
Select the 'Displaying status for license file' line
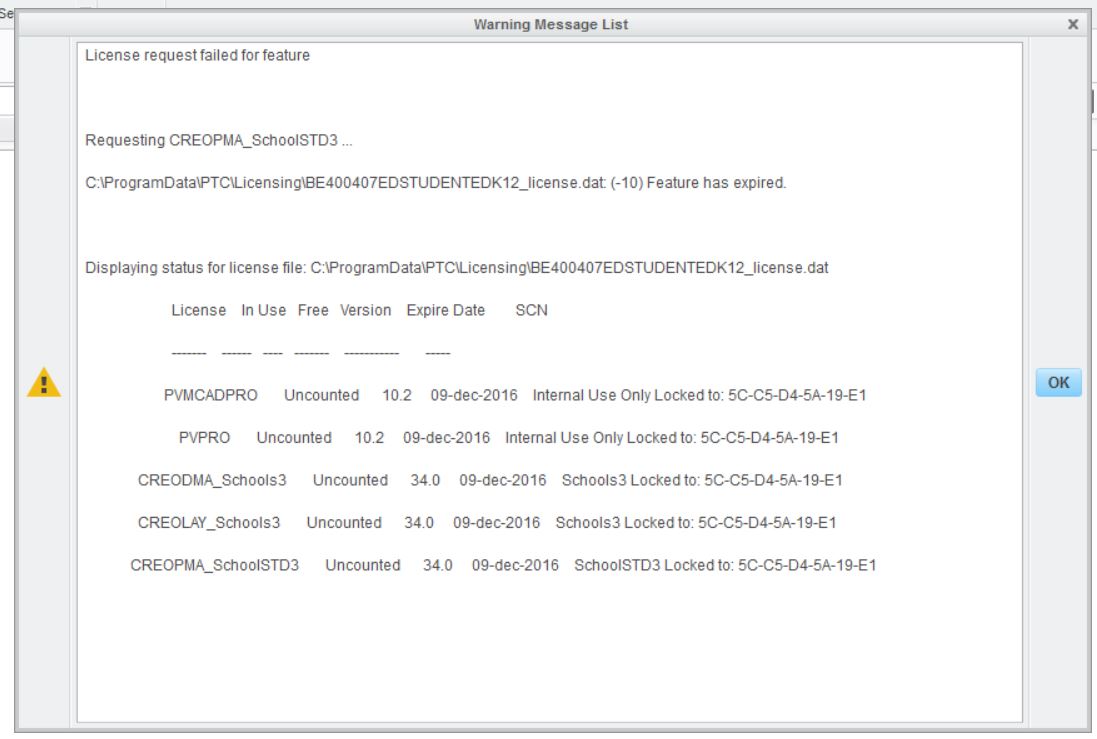point(456,268)
